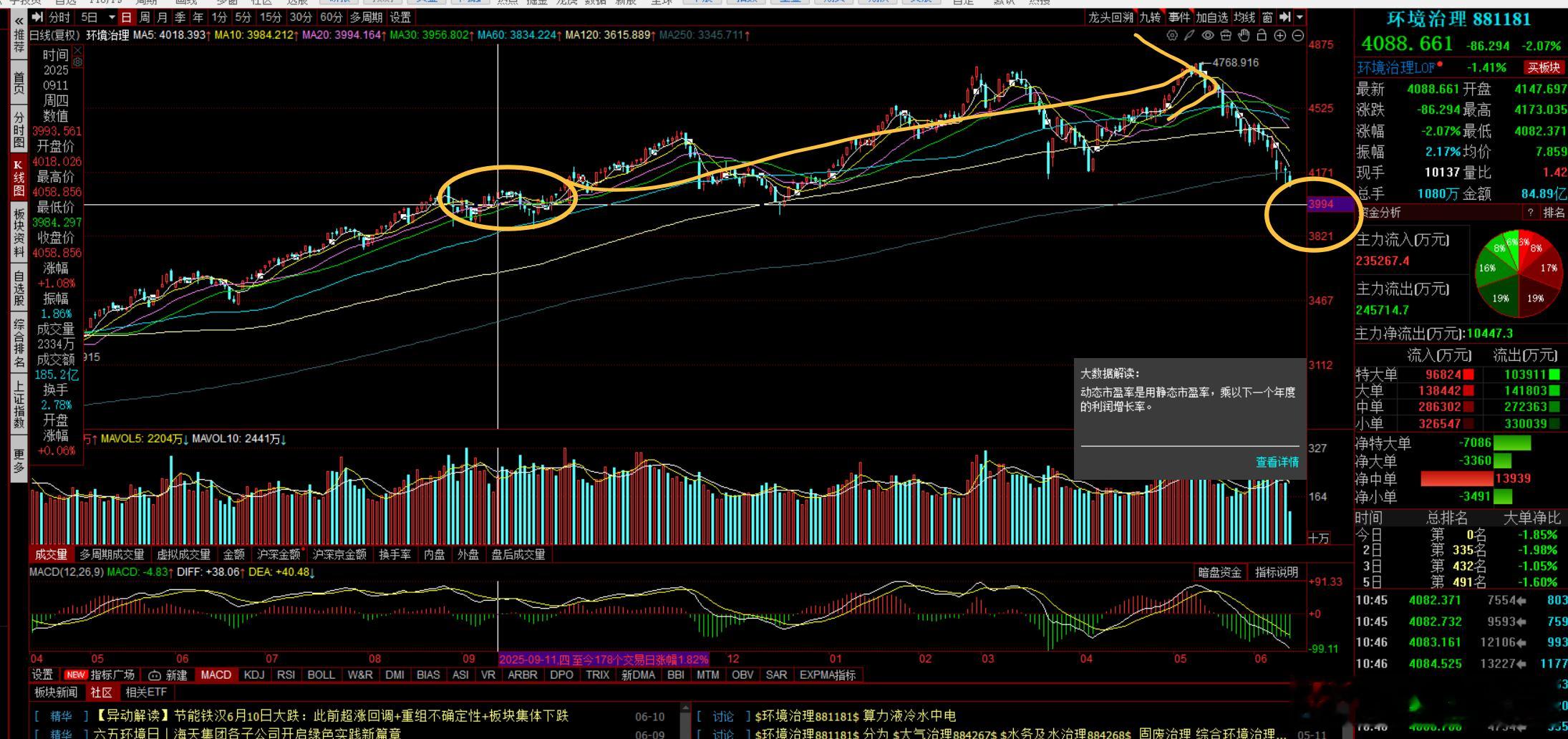Open 分时图 in left sidebar
The width and height of the screenshot is (1568, 739).
coord(19,130)
